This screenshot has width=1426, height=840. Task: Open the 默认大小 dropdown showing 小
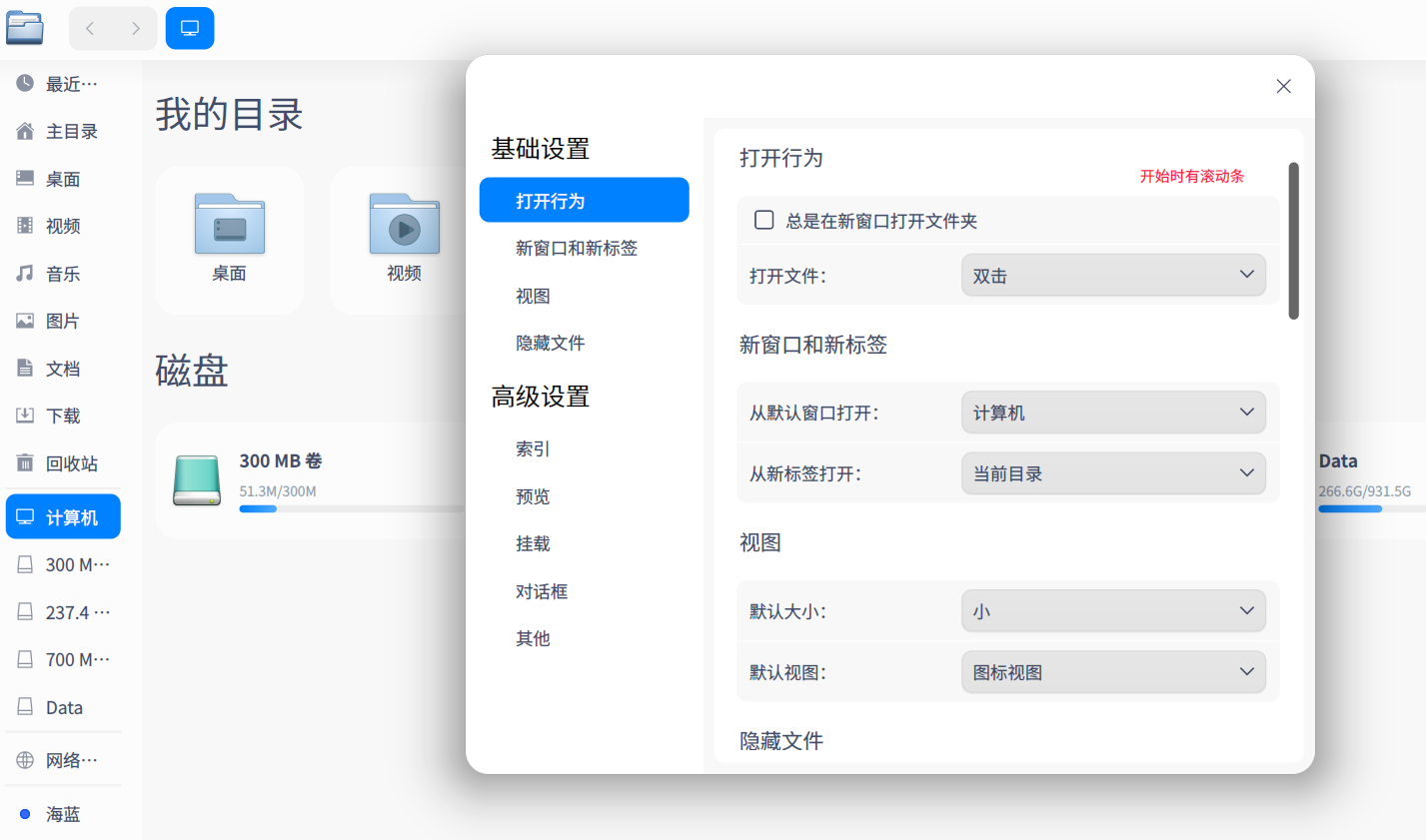[1113, 610]
